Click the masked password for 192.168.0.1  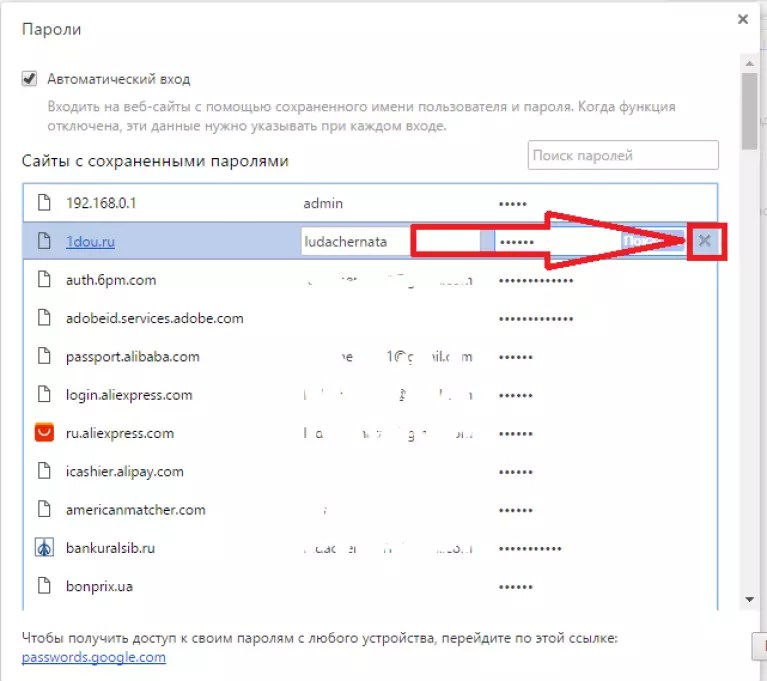click(513, 204)
